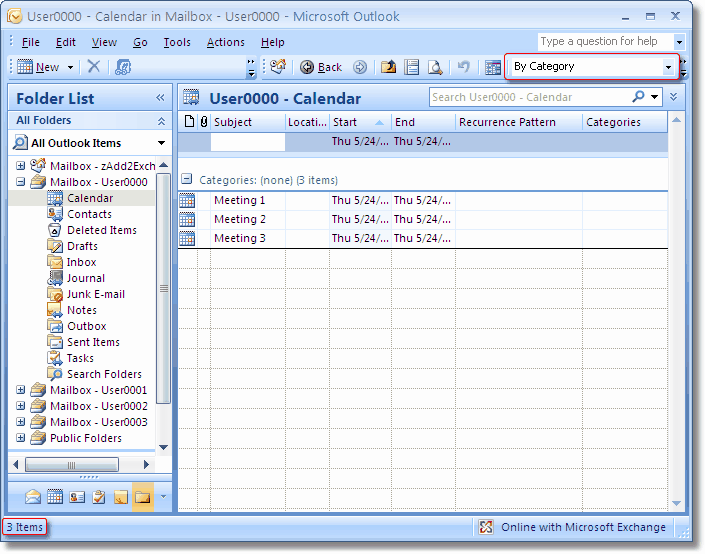Screen dimensions: 705x554
Task: Open the Help menu
Action: tap(272, 42)
